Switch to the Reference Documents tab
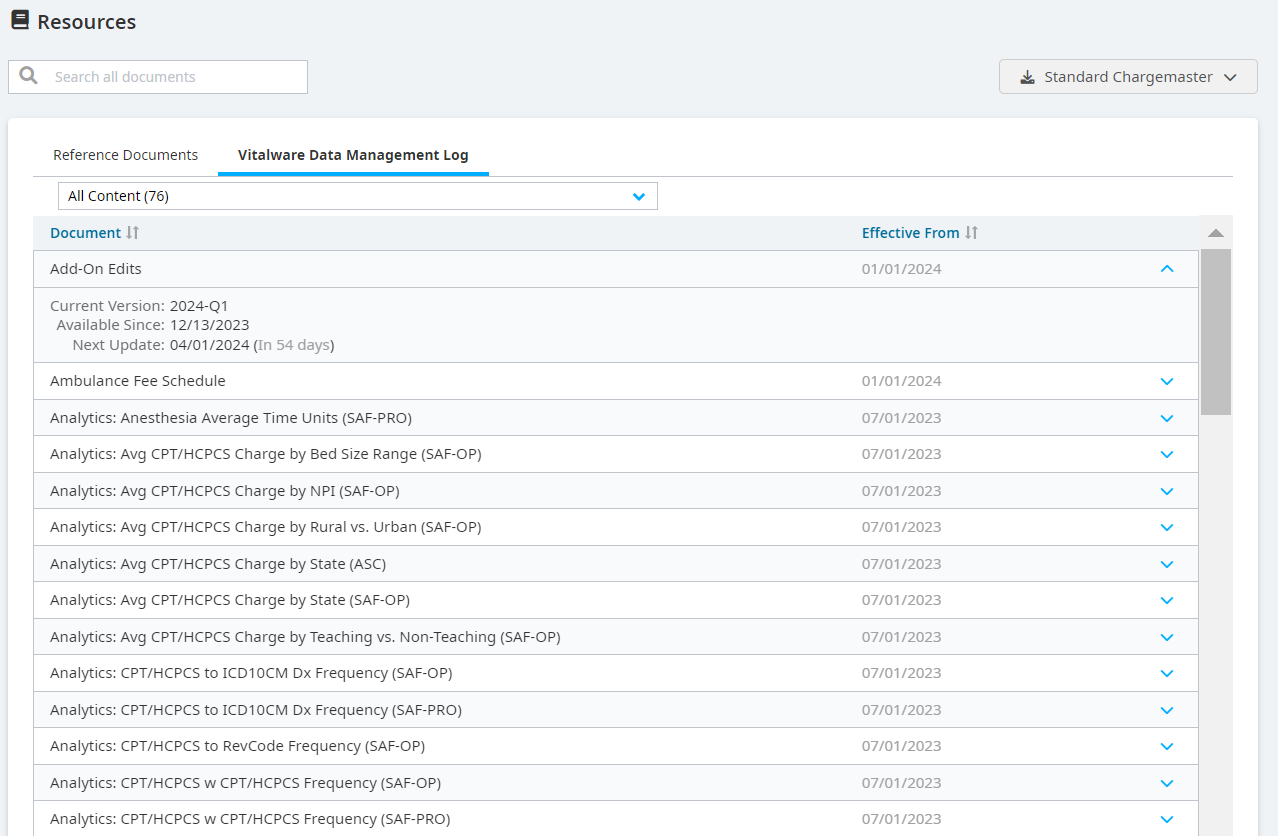The height and width of the screenshot is (836, 1278). click(x=125, y=155)
